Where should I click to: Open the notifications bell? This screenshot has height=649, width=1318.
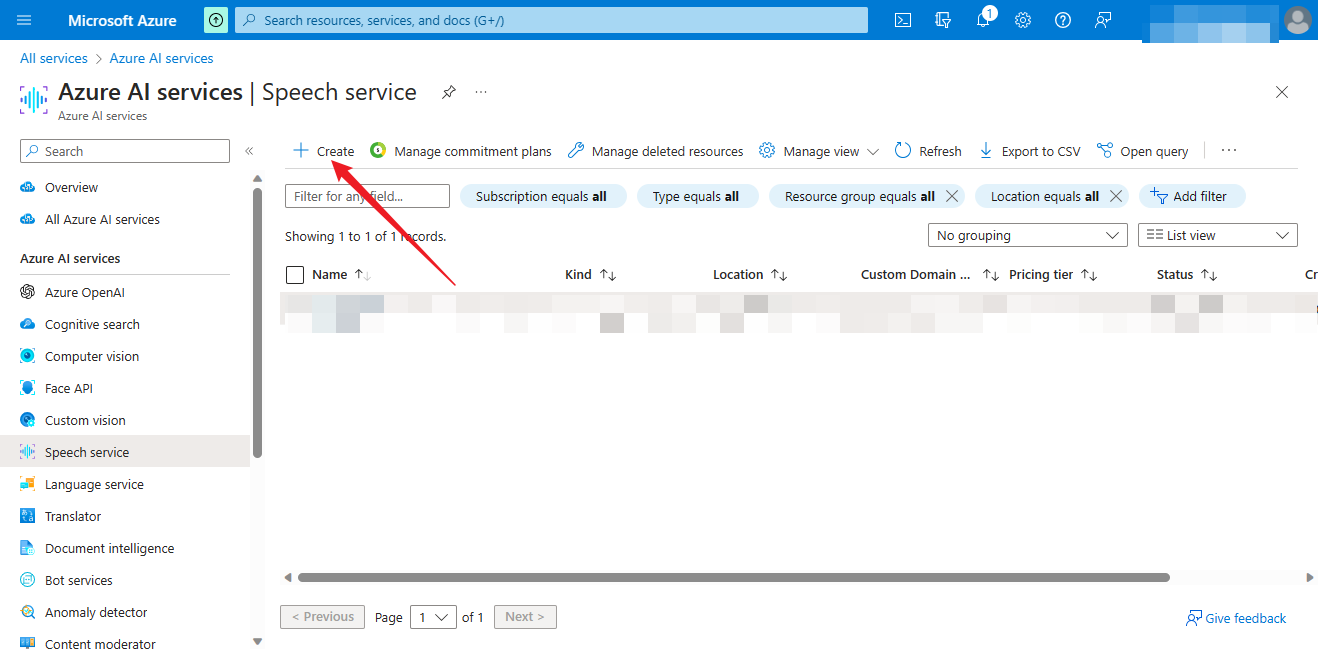click(x=983, y=20)
